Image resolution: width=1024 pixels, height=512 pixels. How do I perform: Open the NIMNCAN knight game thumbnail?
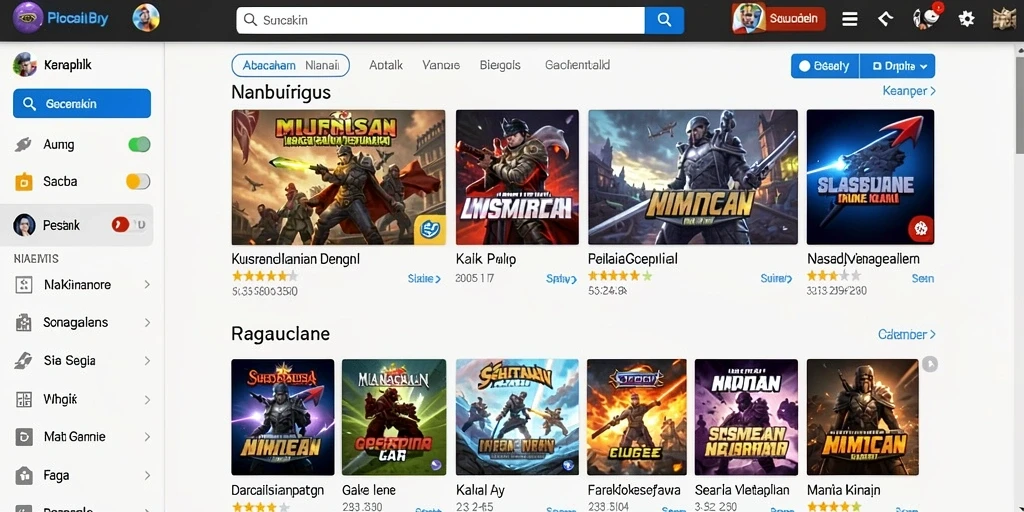[693, 177]
